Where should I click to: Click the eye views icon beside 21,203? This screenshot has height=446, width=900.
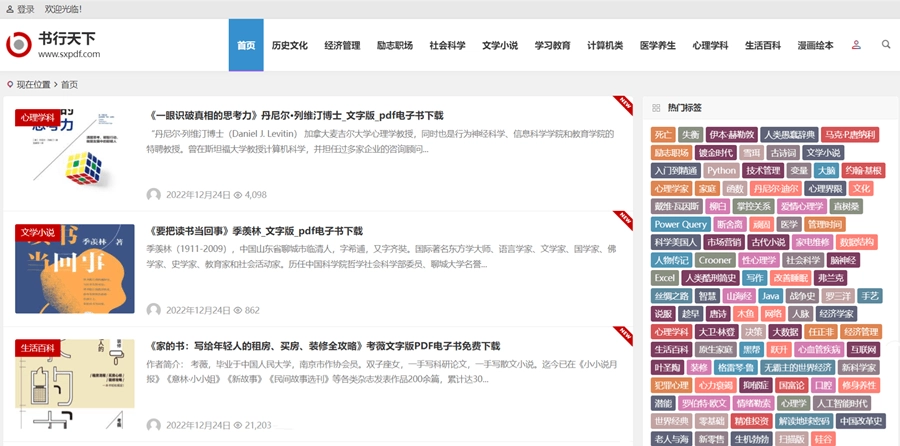coord(238,425)
